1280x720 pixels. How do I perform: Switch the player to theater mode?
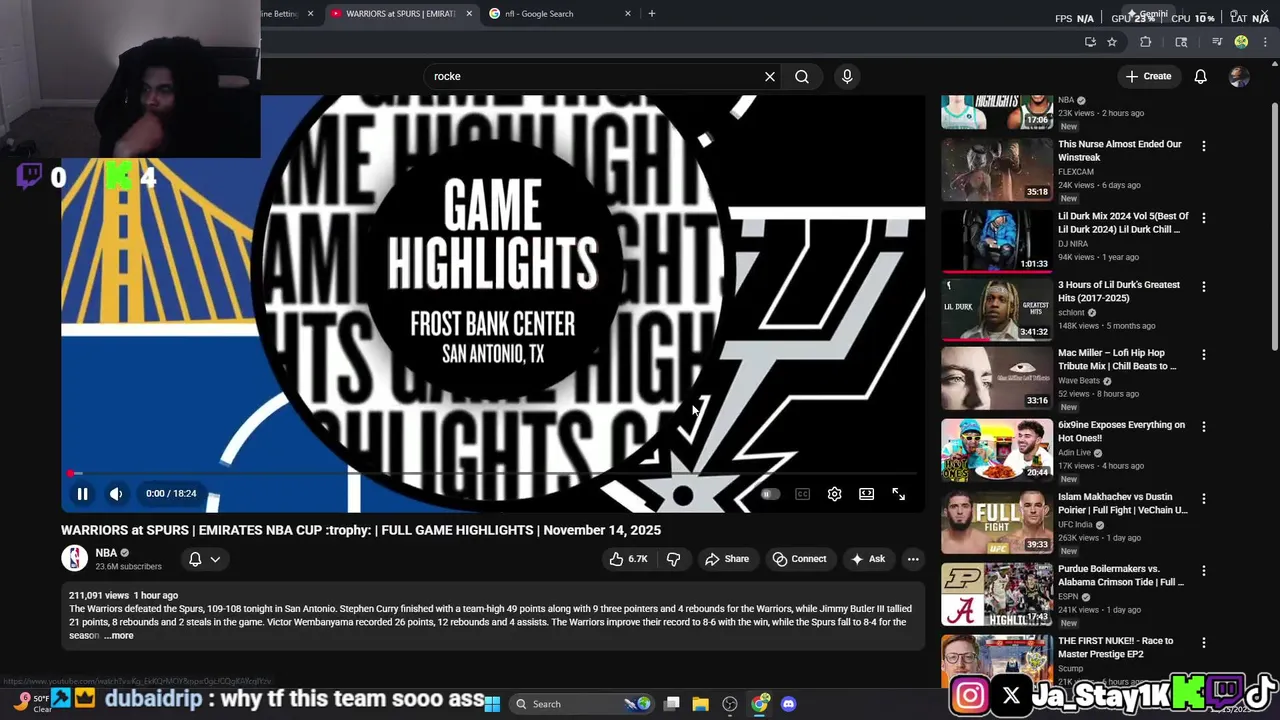tap(866, 494)
